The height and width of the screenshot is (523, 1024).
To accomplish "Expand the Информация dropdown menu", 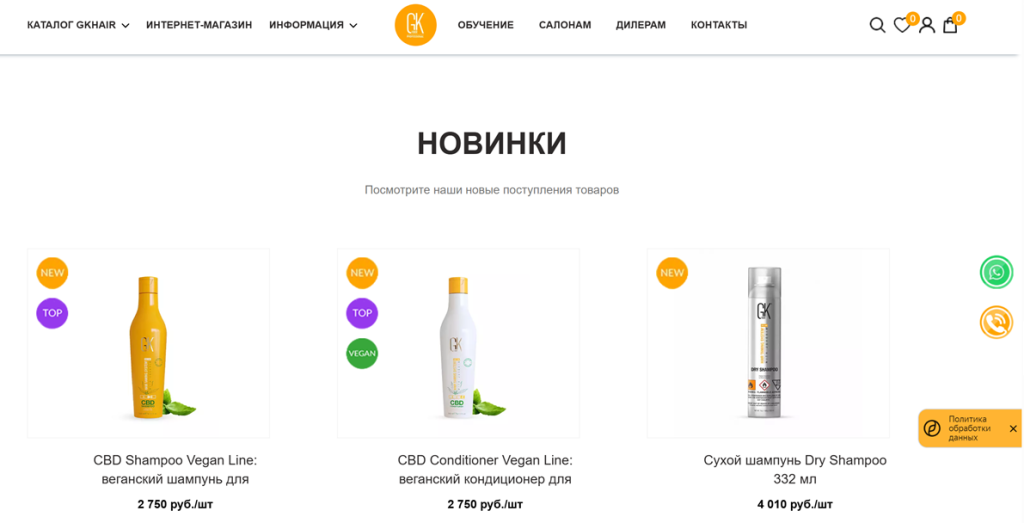I will [x=313, y=25].
